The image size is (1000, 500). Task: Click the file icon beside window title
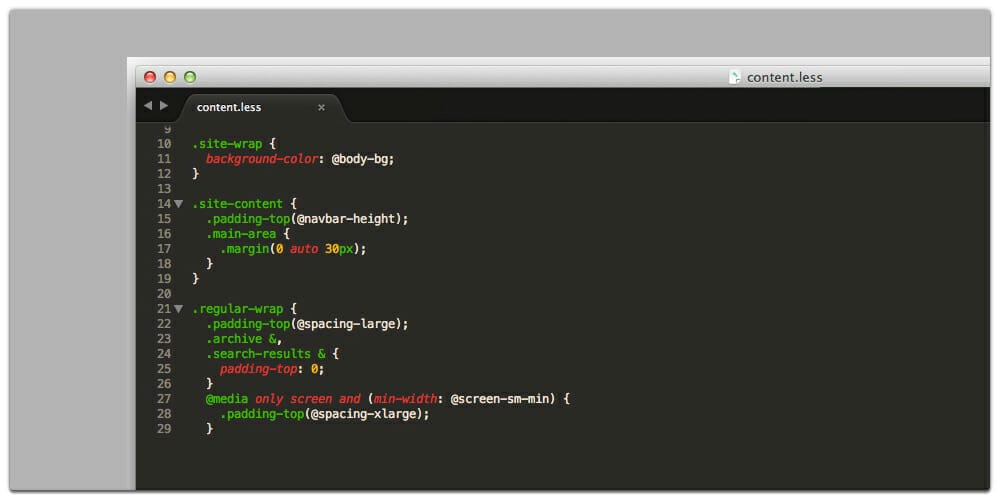[735, 77]
